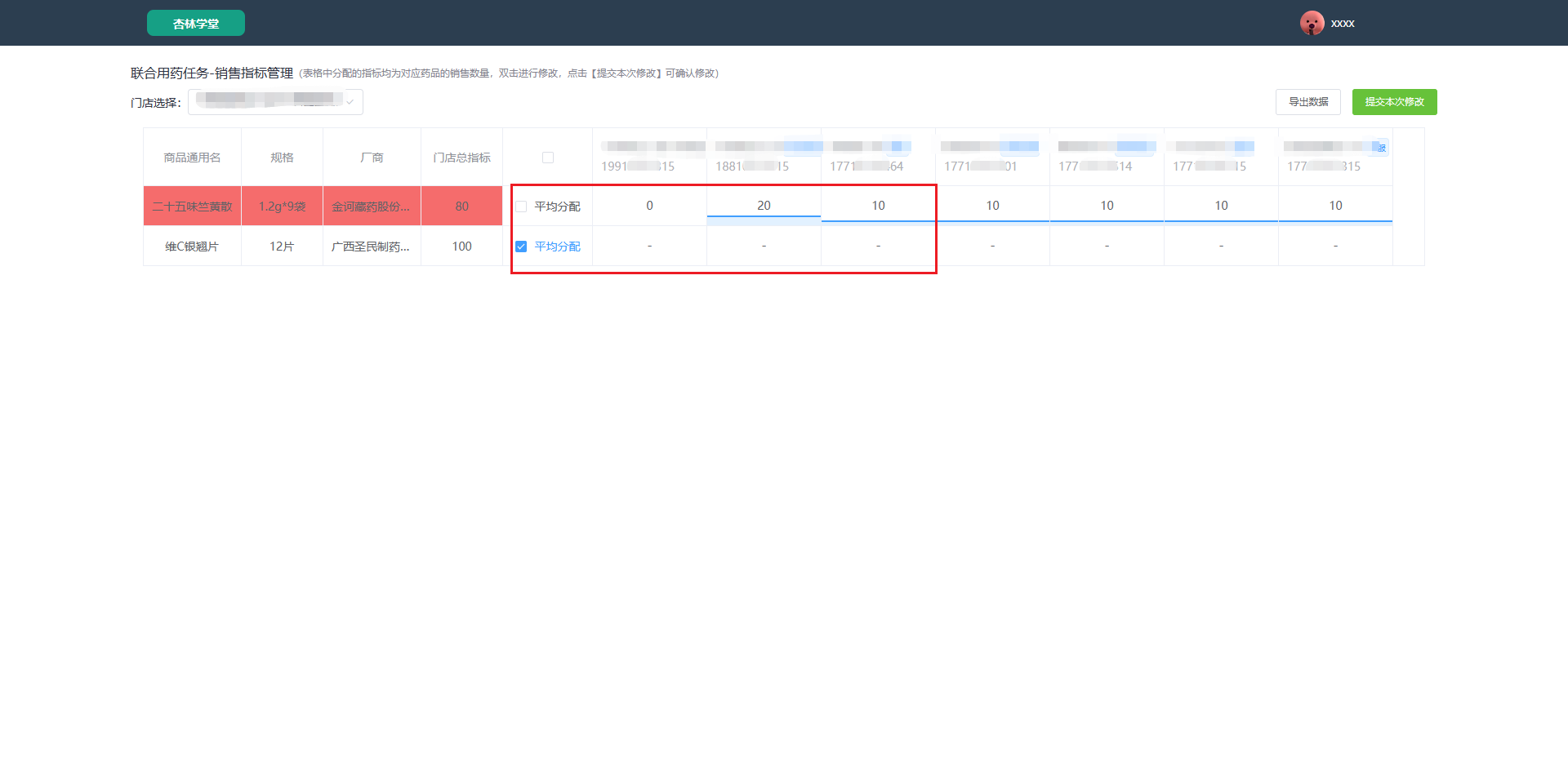The width and height of the screenshot is (1568, 773).
Task: Click the 导出数据 export button
Action: 1308,102
